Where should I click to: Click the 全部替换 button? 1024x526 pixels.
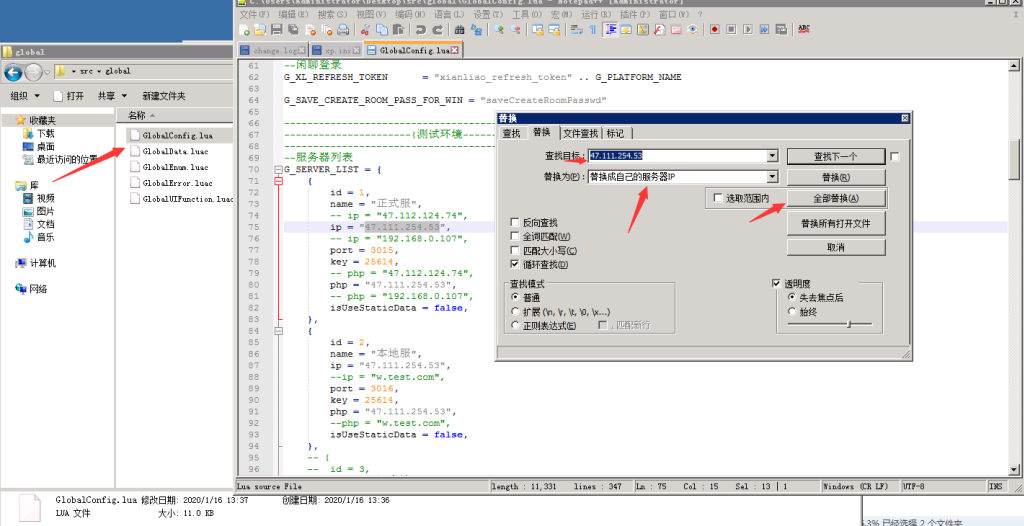pos(835,198)
